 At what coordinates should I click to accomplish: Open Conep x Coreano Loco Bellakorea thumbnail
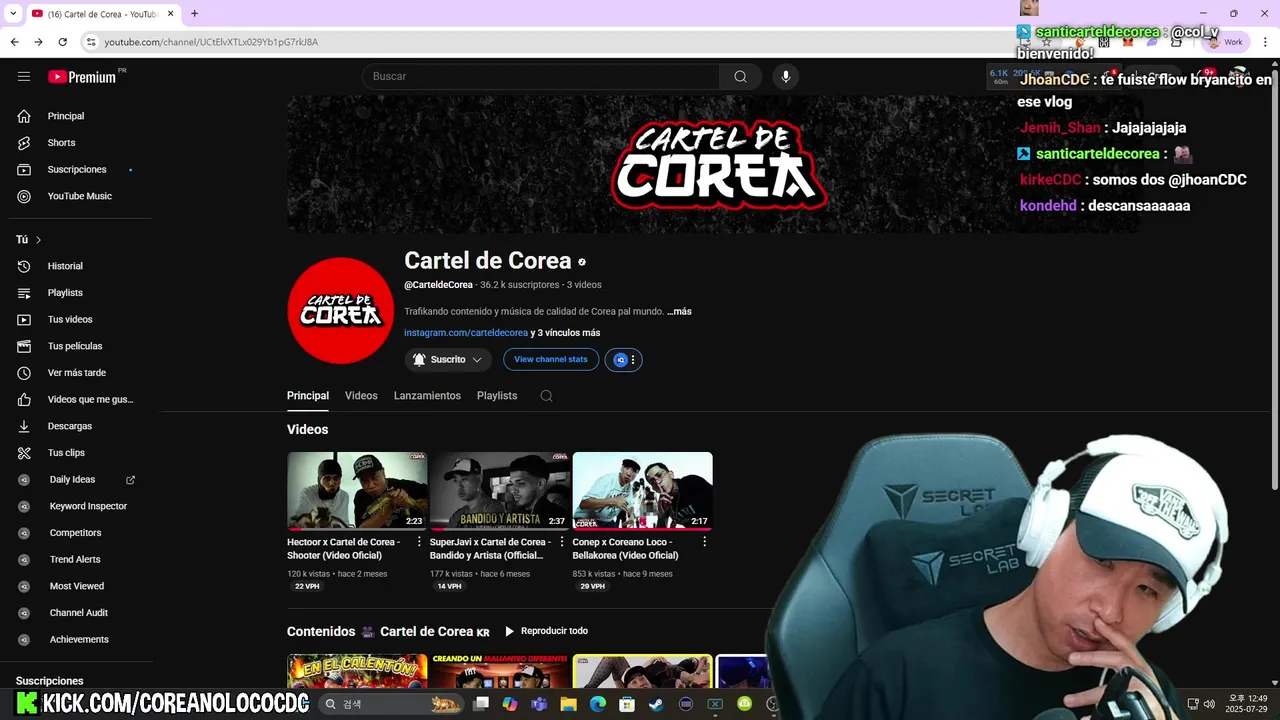coord(642,491)
